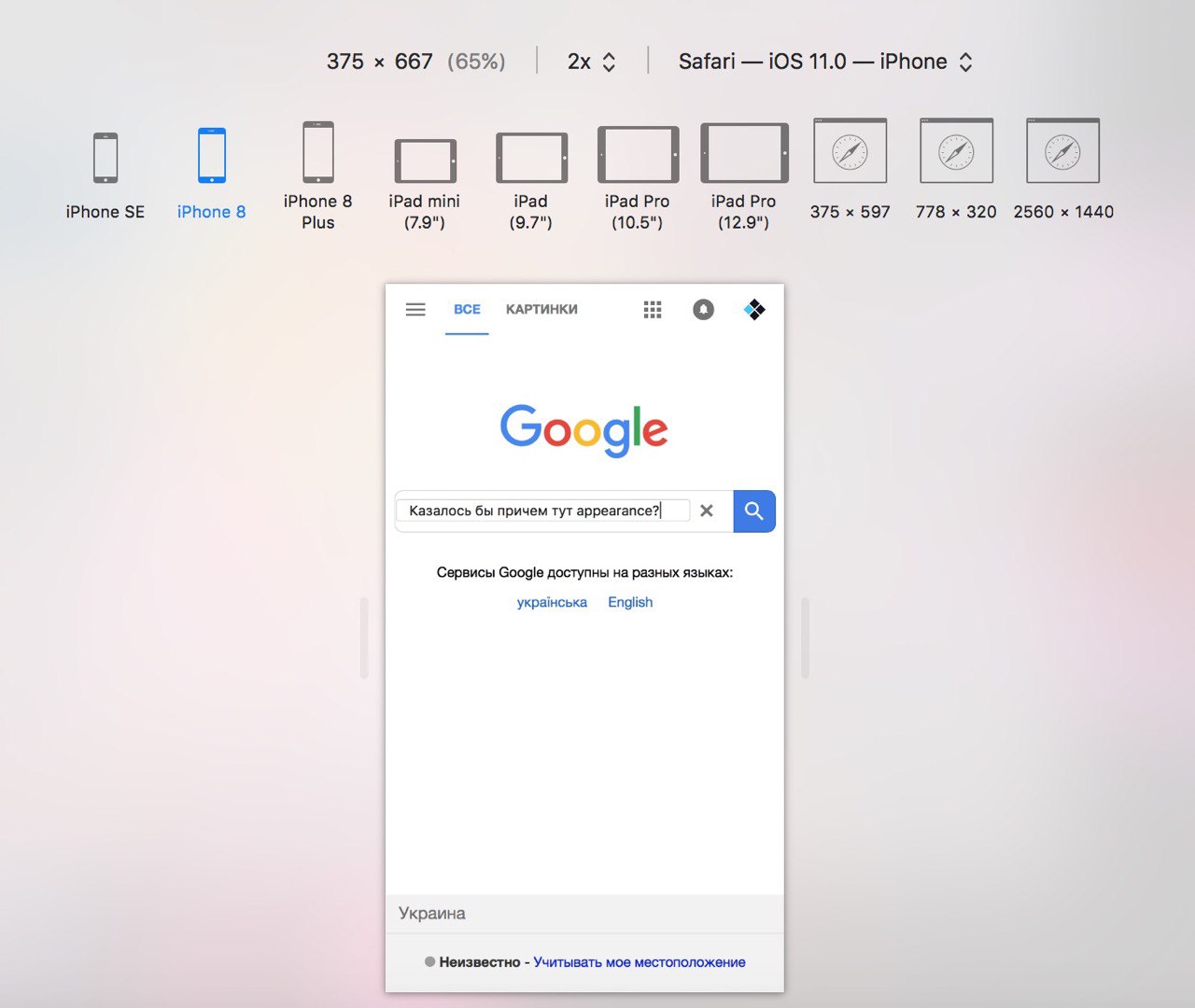Choose the iPhone 8 Plus device
Viewport: 1195px width, 1008px height.
click(x=318, y=152)
